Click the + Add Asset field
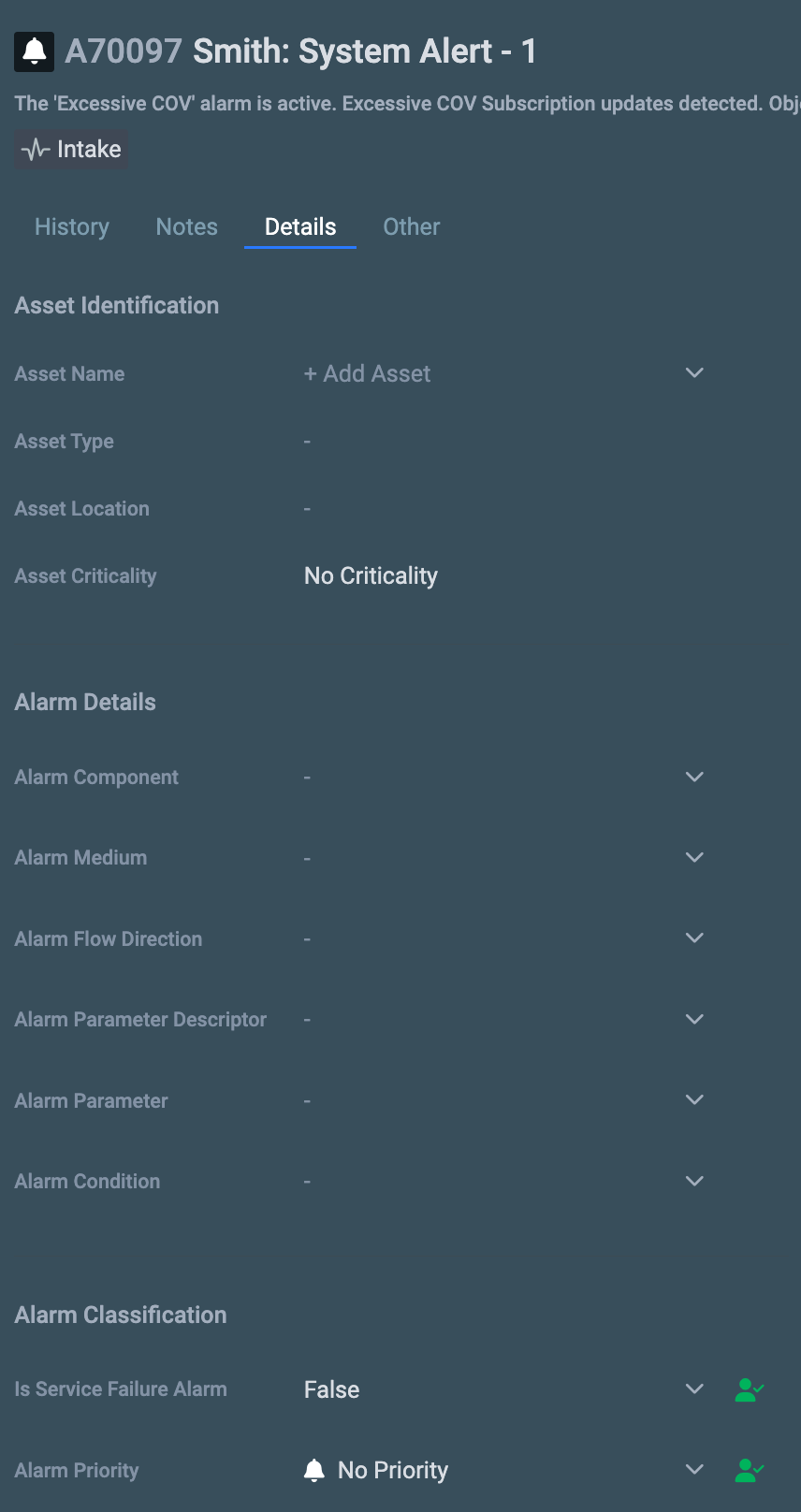 pos(368,373)
